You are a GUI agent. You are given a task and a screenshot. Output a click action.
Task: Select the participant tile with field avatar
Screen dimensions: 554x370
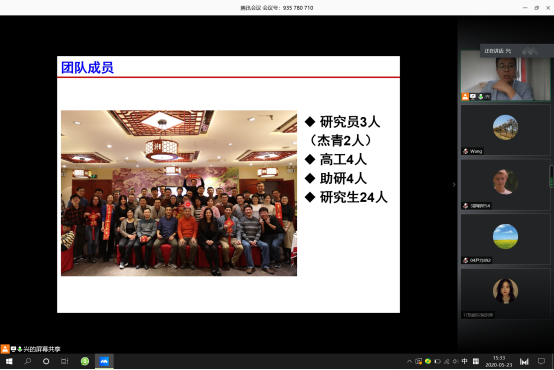coord(506,239)
